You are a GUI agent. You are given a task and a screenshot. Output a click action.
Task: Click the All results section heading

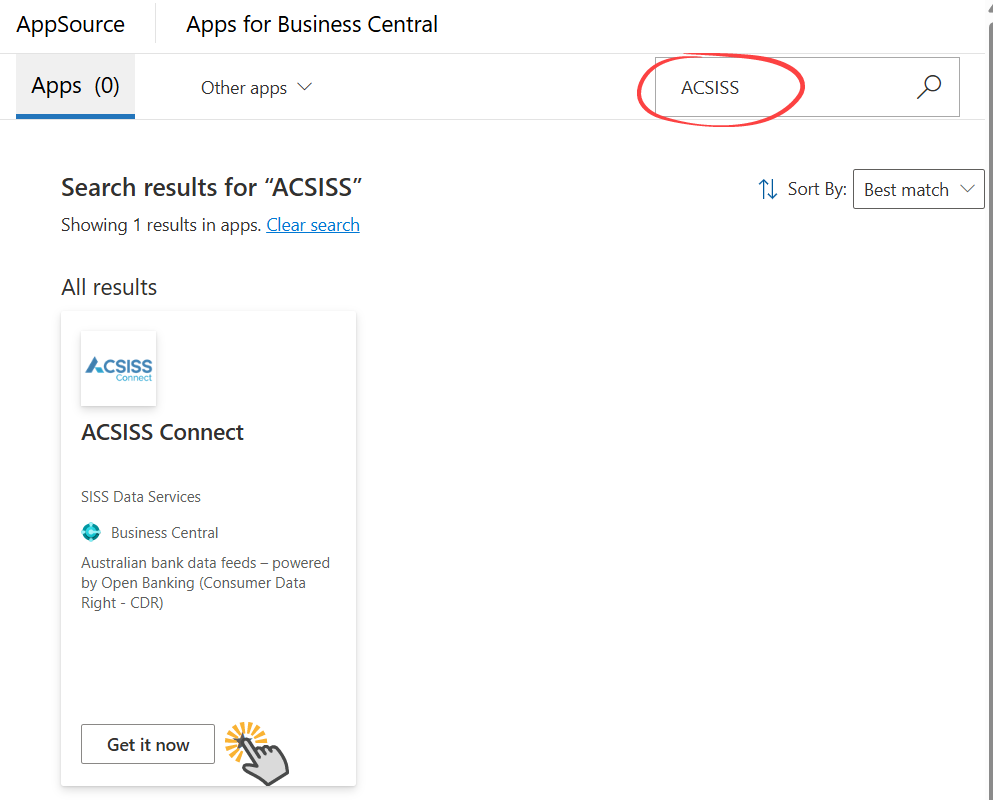pyautogui.click(x=109, y=287)
